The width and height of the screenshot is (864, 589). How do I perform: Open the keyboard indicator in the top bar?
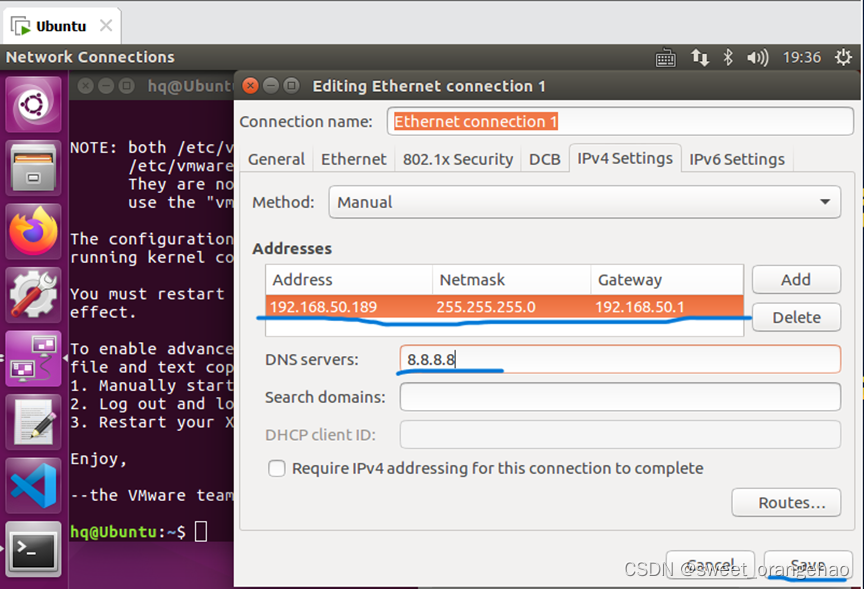tap(665, 57)
